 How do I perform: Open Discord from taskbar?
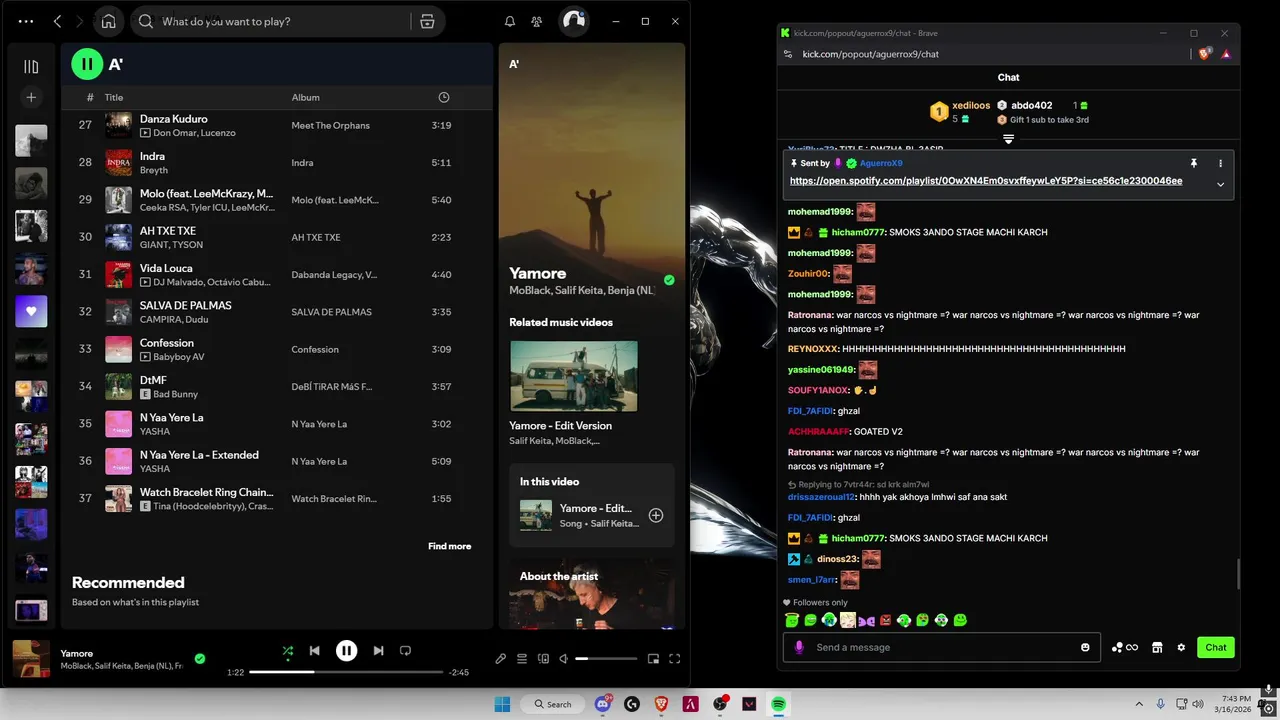click(x=603, y=704)
